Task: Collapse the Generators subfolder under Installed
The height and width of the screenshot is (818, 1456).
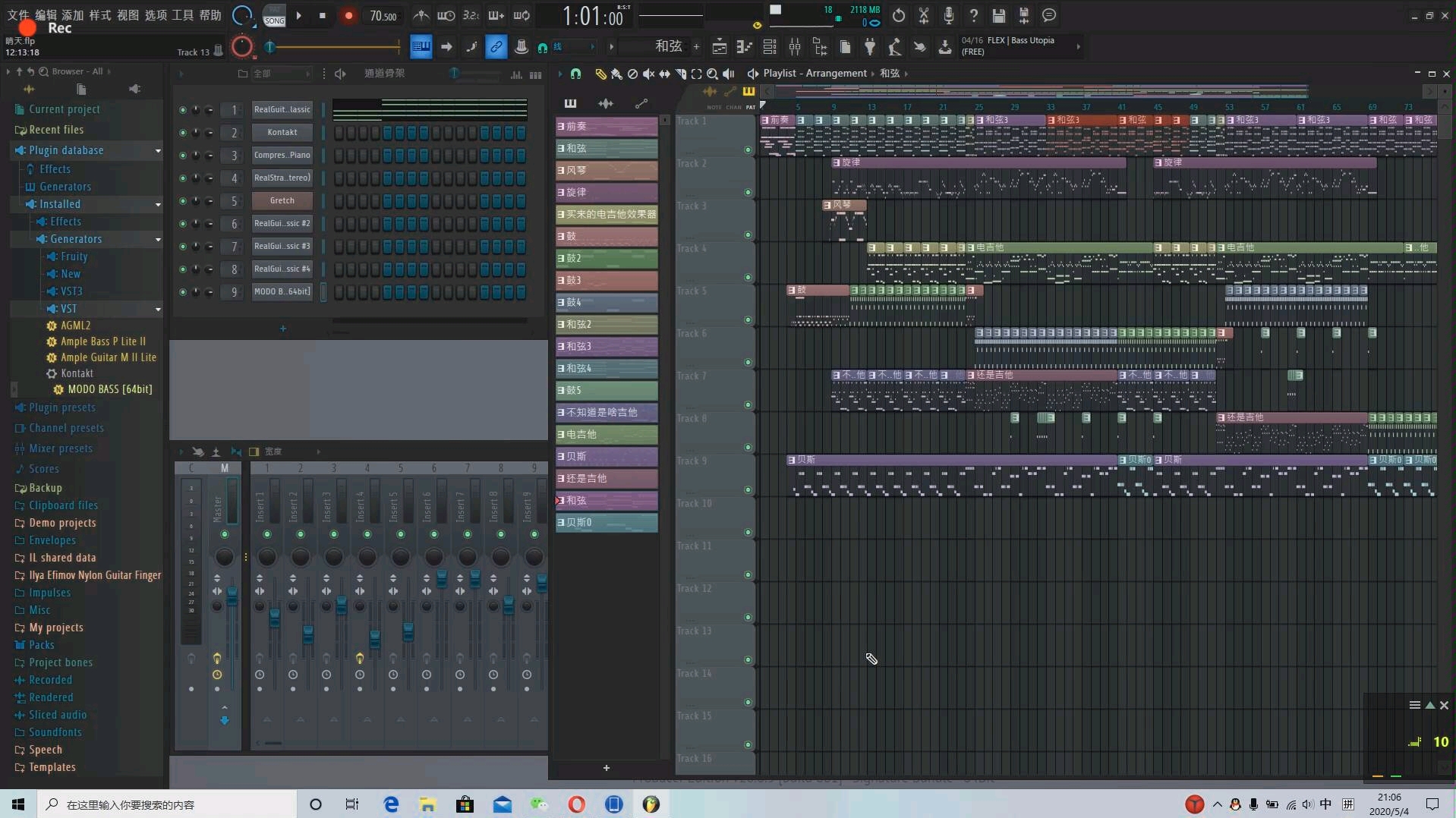Action: (x=158, y=240)
